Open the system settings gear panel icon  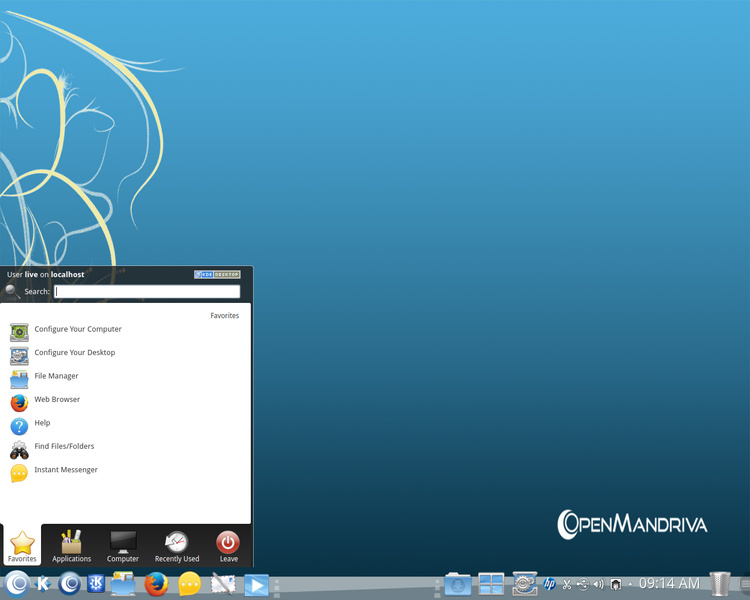pyautogui.click(x=525, y=584)
